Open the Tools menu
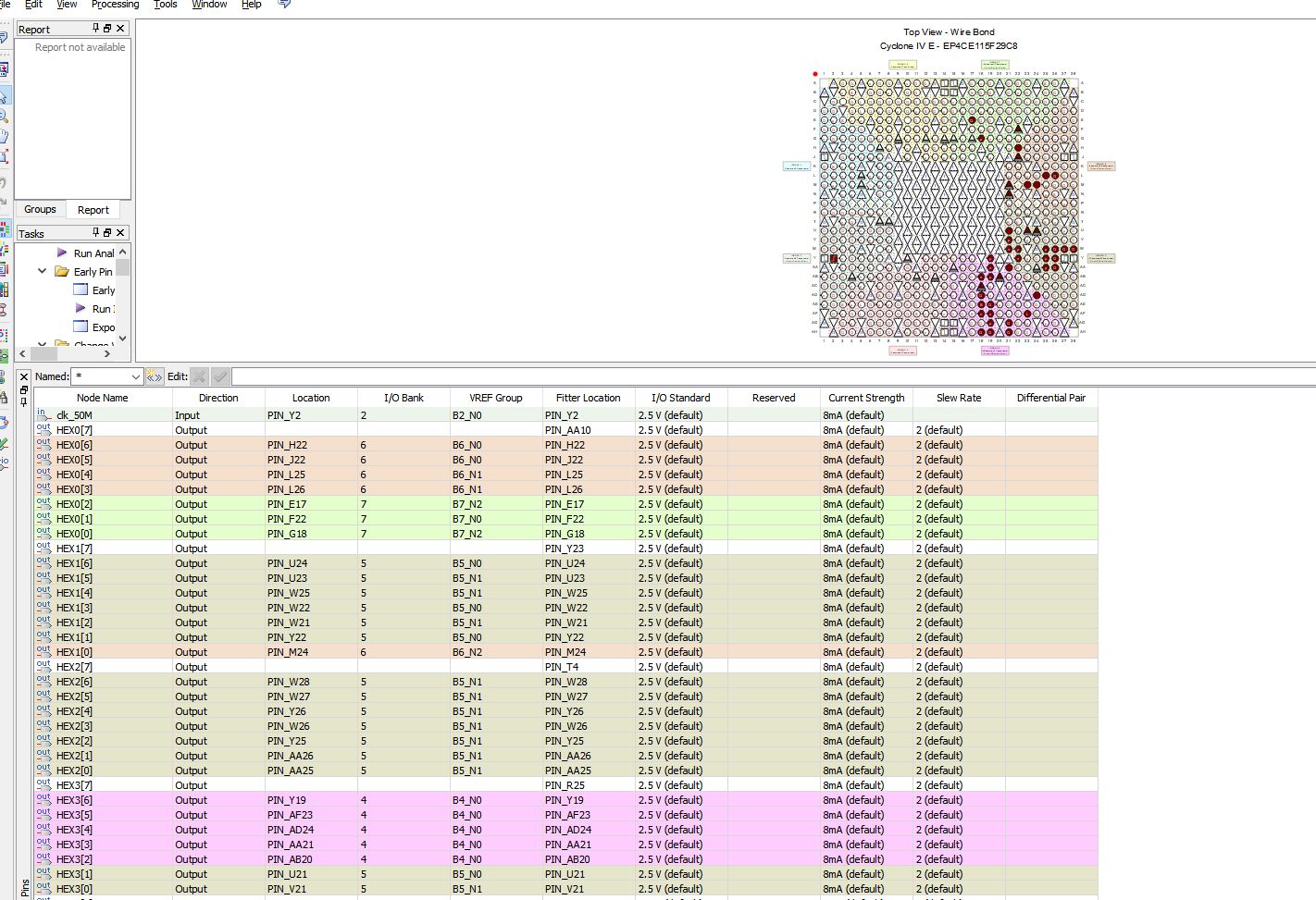This screenshot has width=1316, height=900. coord(166,4)
